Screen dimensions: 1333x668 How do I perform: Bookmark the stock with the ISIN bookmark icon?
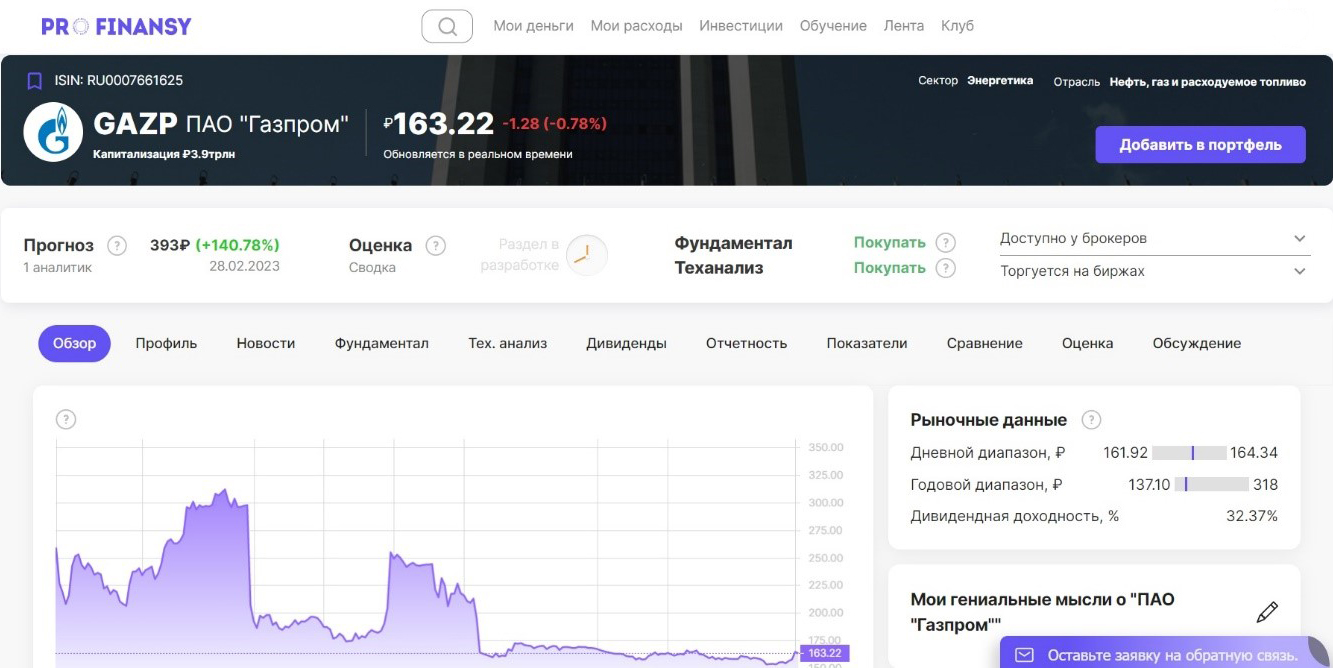pyautogui.click(x=35, y=81)
